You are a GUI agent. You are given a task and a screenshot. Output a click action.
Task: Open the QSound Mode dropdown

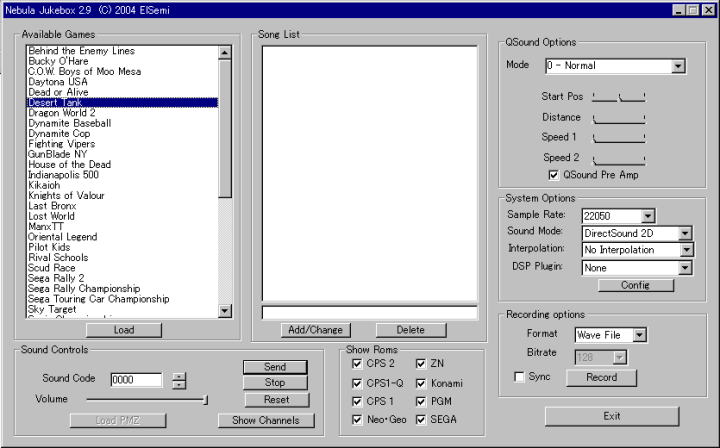point(678,66)
